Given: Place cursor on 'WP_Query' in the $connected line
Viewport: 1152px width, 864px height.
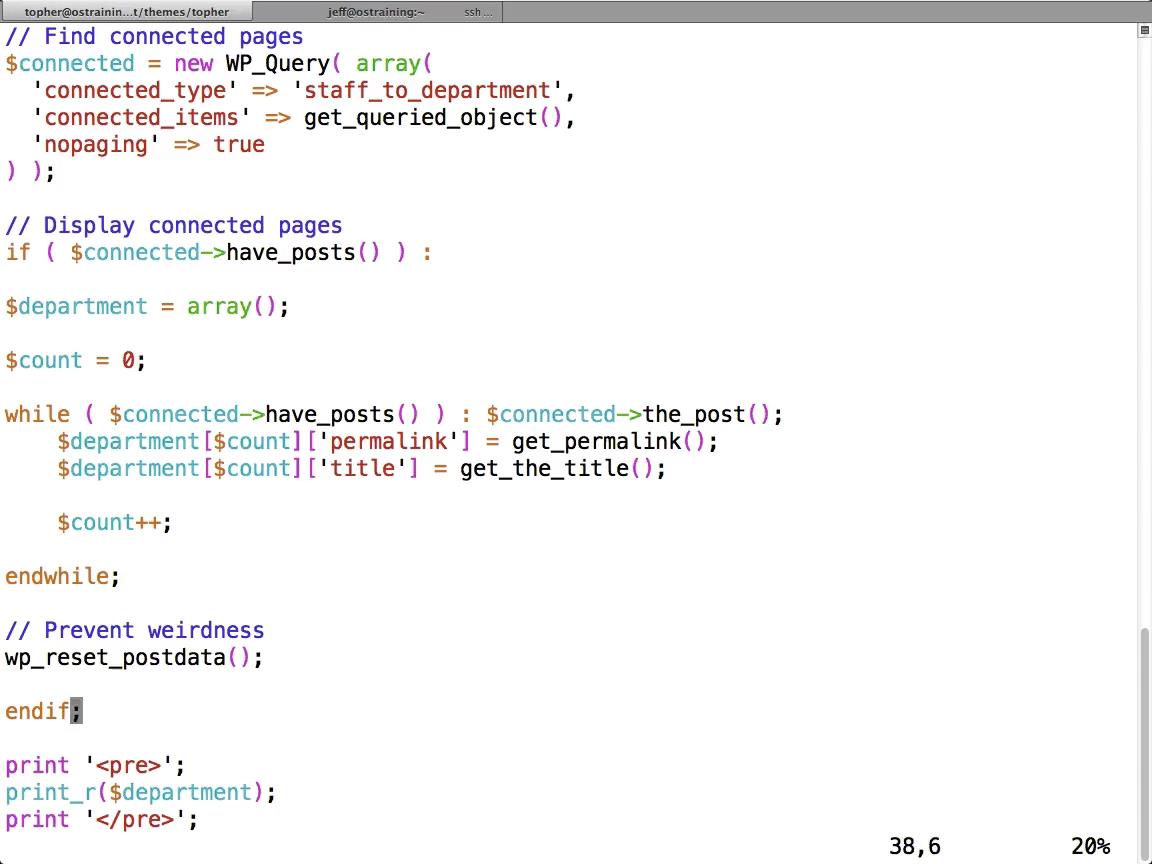Looking at the screenshot, I should point(278,64).
